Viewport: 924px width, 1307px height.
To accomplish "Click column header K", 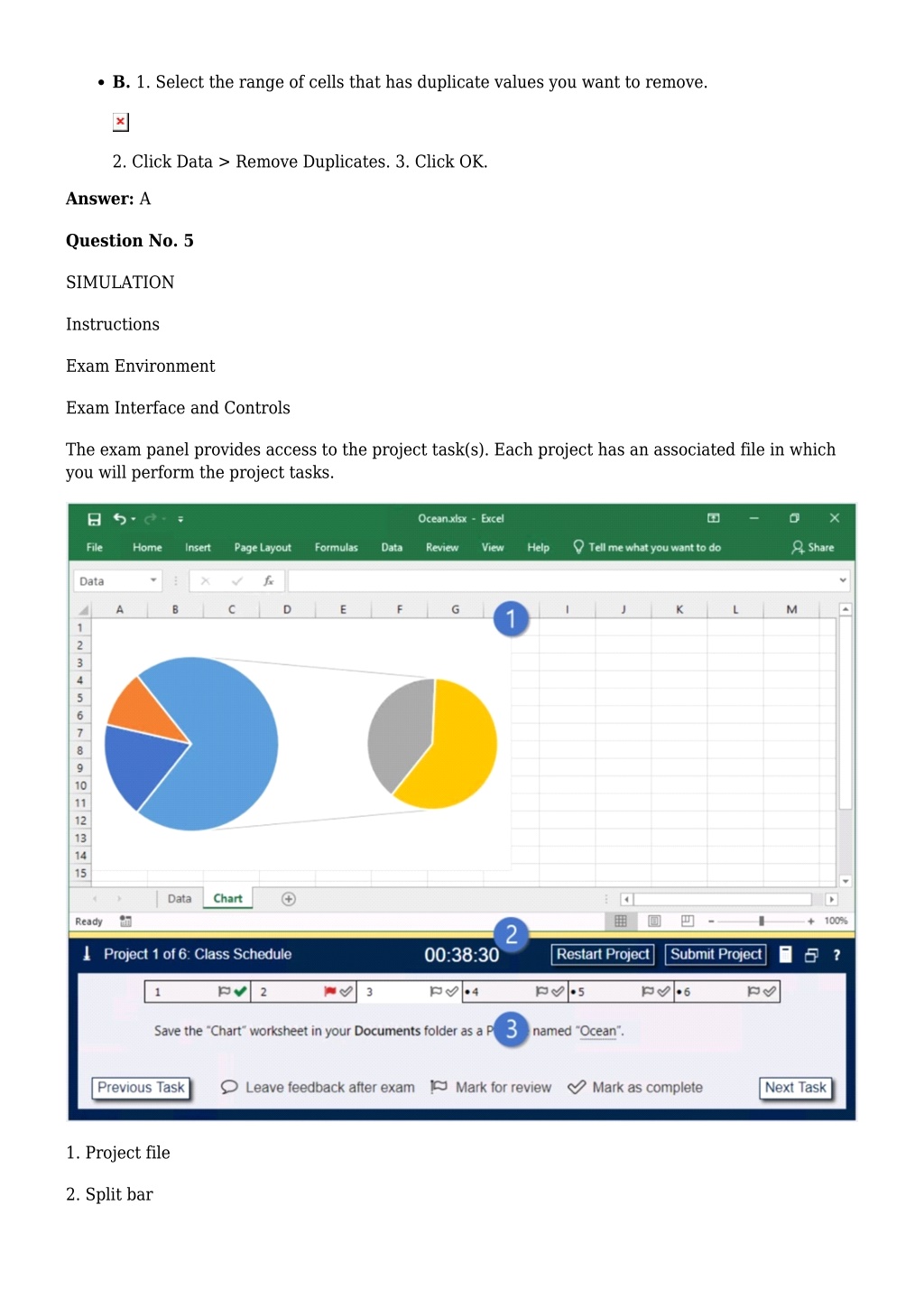I will click(x=679, y=610).
